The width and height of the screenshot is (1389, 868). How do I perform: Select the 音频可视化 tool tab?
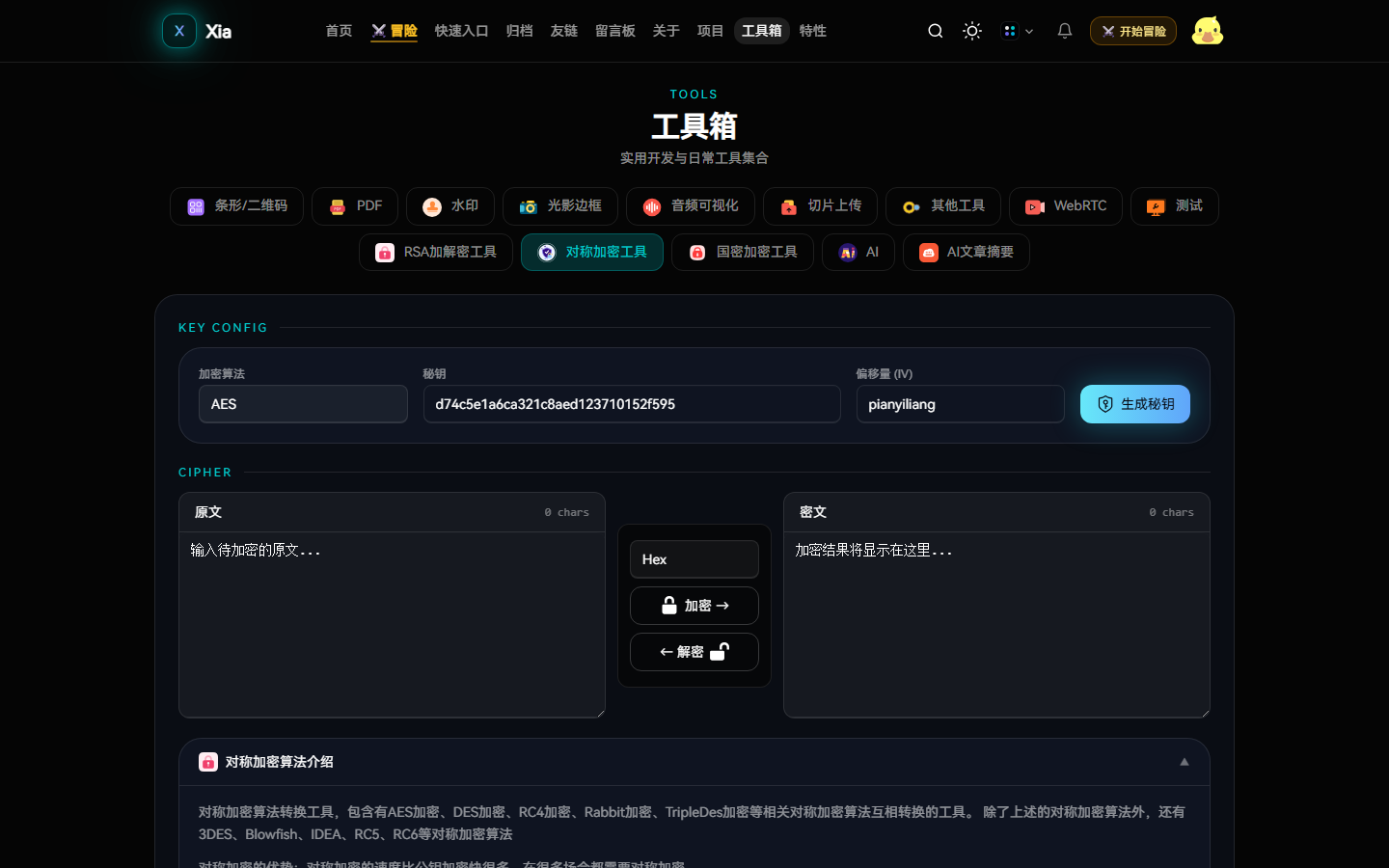tap(691, 206)
